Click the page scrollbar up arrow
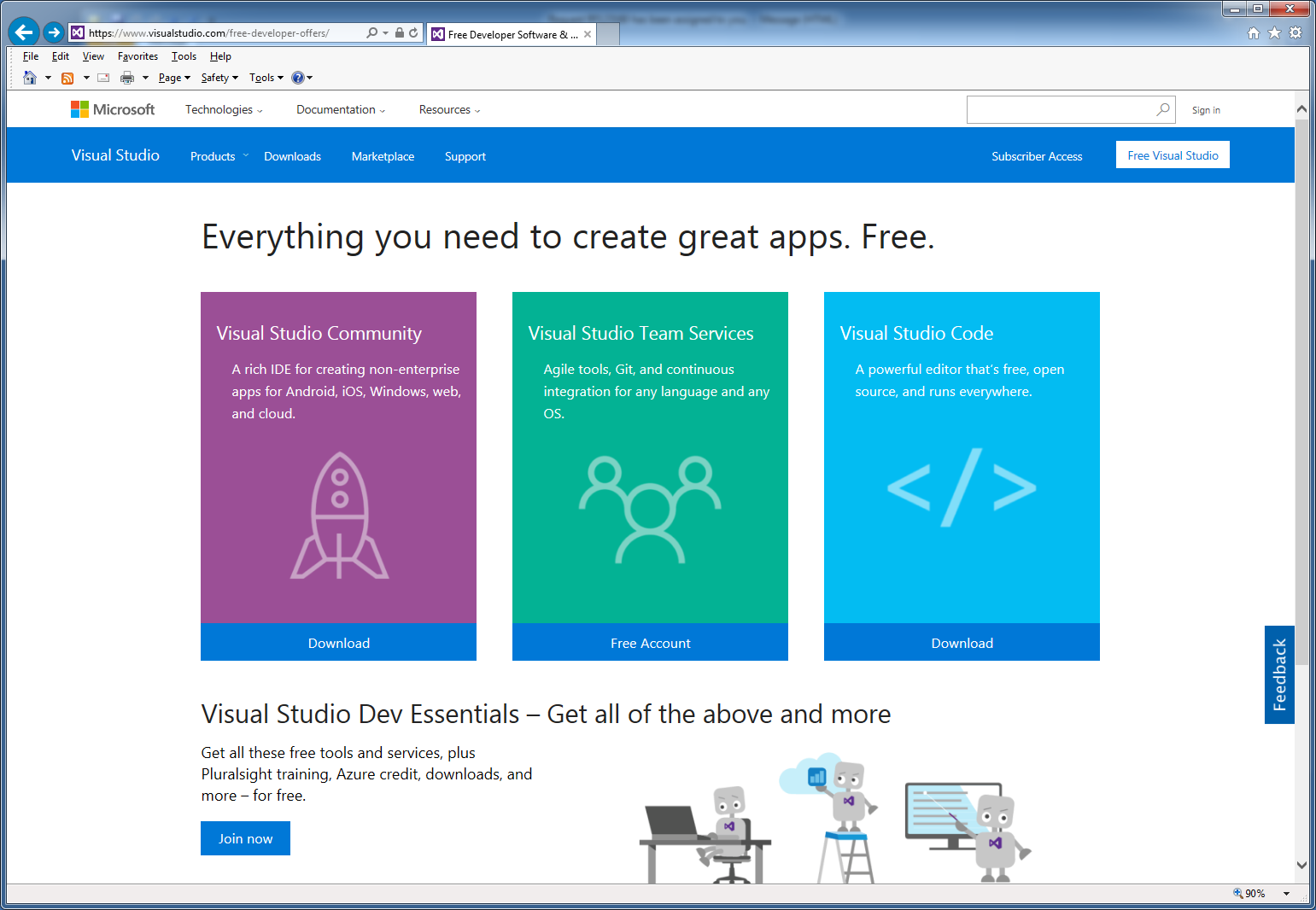The height and width of the screenshot is (910, 1316). (x=1301, y=109)
